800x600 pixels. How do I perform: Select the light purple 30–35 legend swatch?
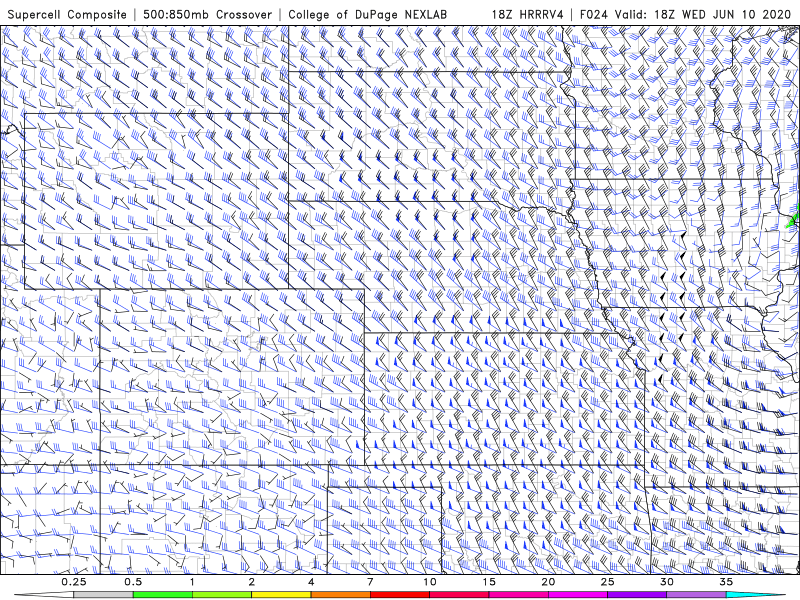point(696,595)
